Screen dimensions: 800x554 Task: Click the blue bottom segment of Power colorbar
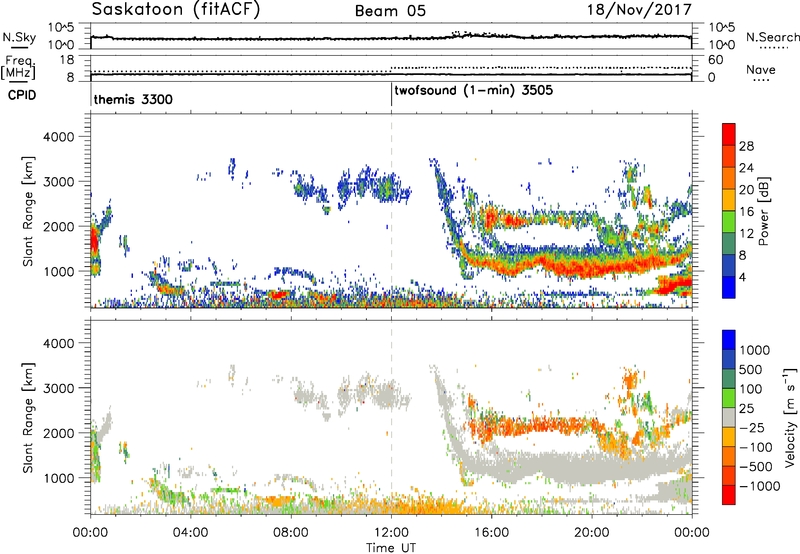[729, 287]
